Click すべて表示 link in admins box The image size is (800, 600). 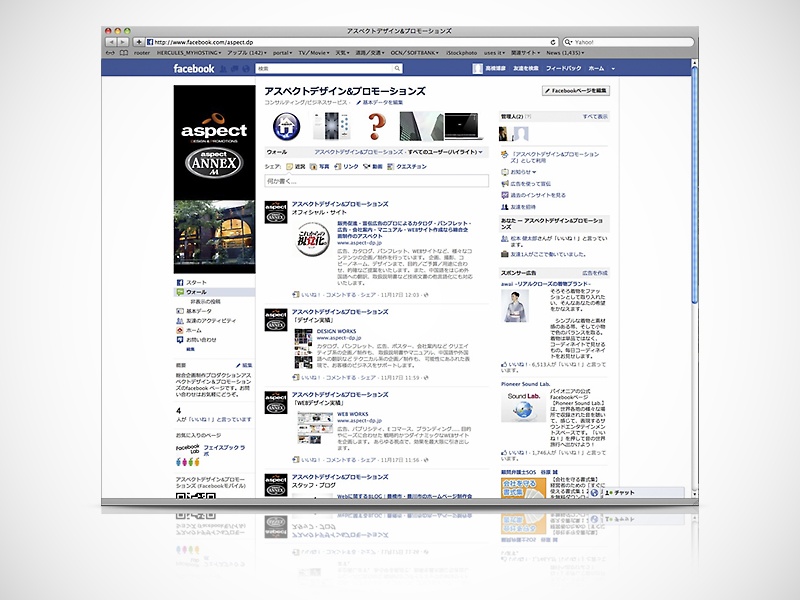[595, 117]
